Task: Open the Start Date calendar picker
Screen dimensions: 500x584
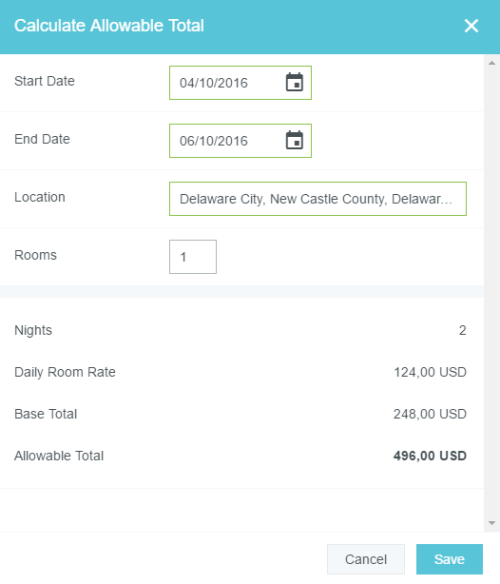Action: point(294,82)
